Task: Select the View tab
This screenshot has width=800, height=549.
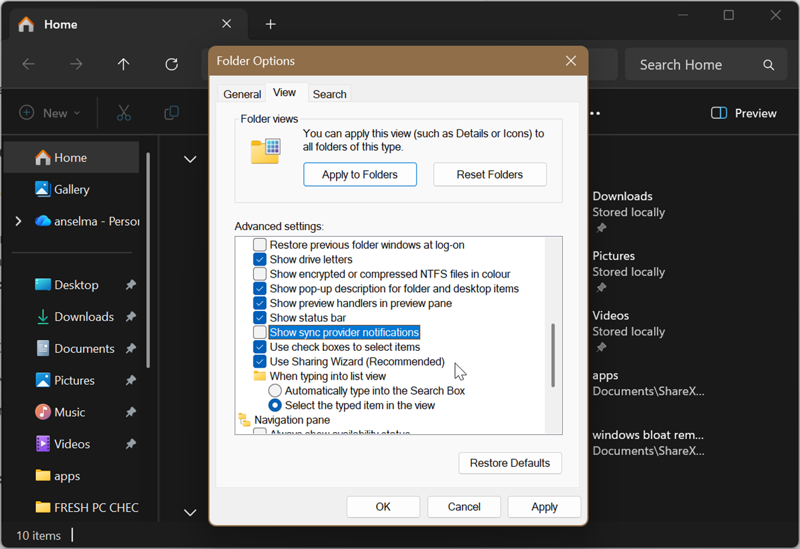Action: pyautogui.click(x=284, y=92)
